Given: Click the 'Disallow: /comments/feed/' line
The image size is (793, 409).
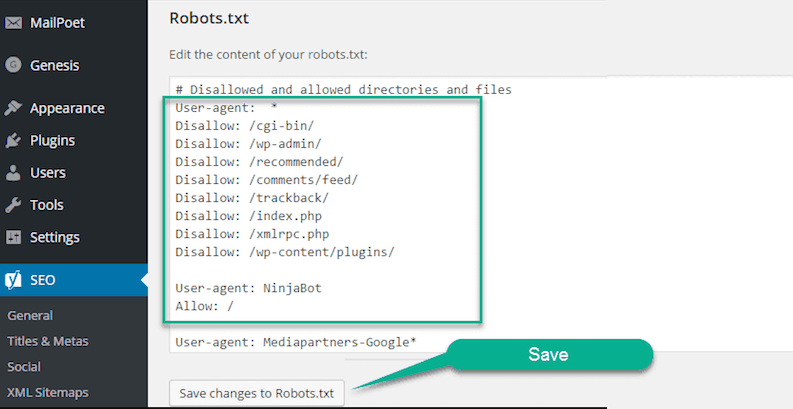Looking at the screenshot, I should (x=267, y=180).
